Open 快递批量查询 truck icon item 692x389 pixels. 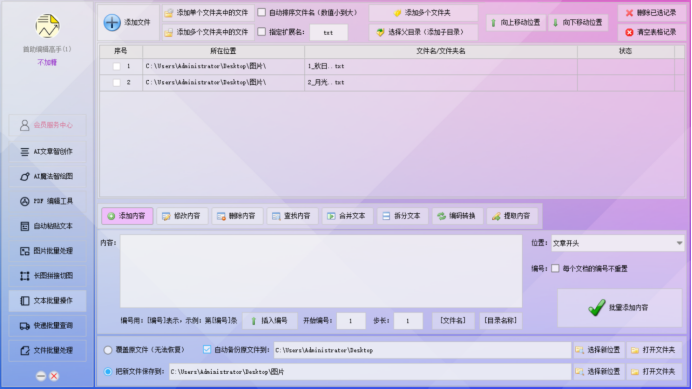47,325
